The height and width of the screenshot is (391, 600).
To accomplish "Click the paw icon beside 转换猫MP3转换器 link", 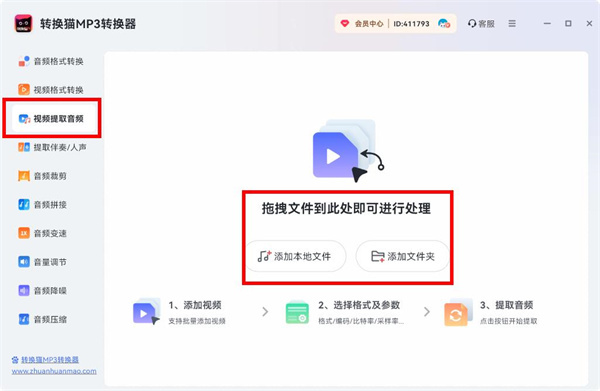I will click(x=15, y=360).
